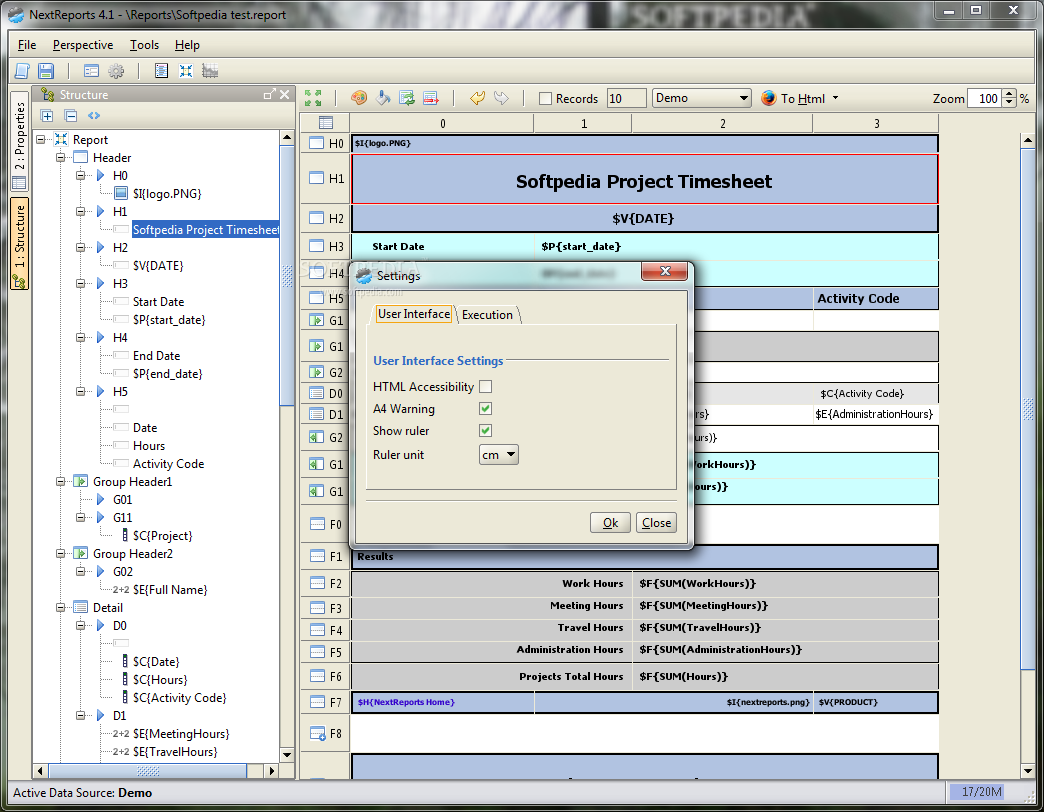
Task: Click the paint bucket format icon
Action: click(x=383, y=98)
